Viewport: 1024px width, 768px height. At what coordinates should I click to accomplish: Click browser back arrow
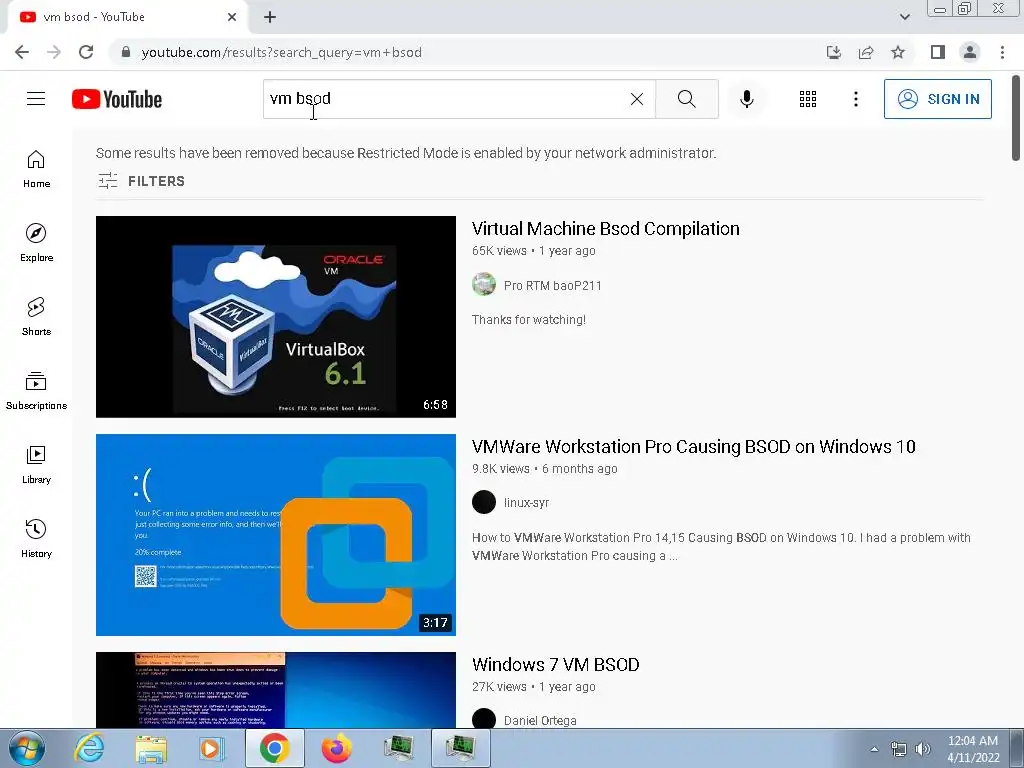click(x=22, y=52)
